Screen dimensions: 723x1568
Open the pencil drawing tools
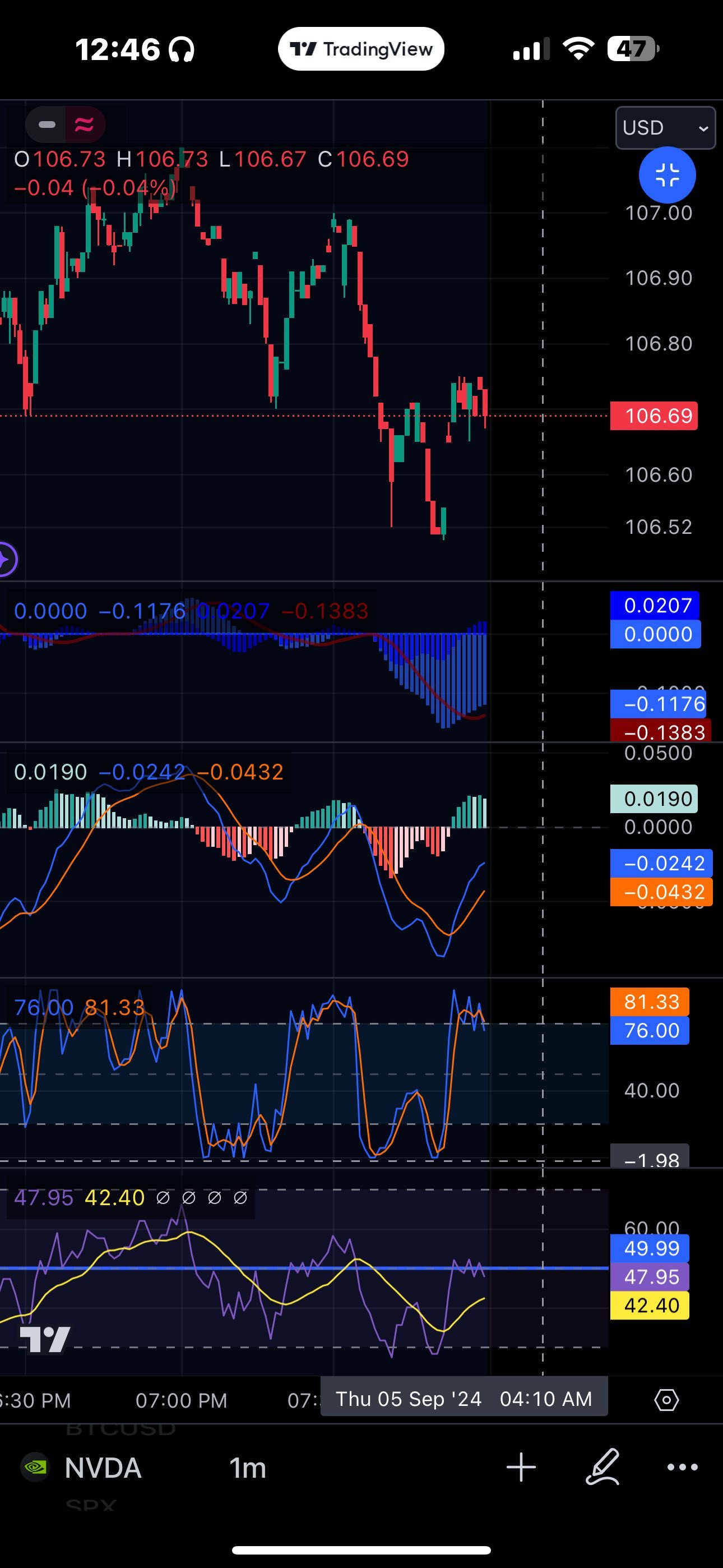click(602, 1468)
